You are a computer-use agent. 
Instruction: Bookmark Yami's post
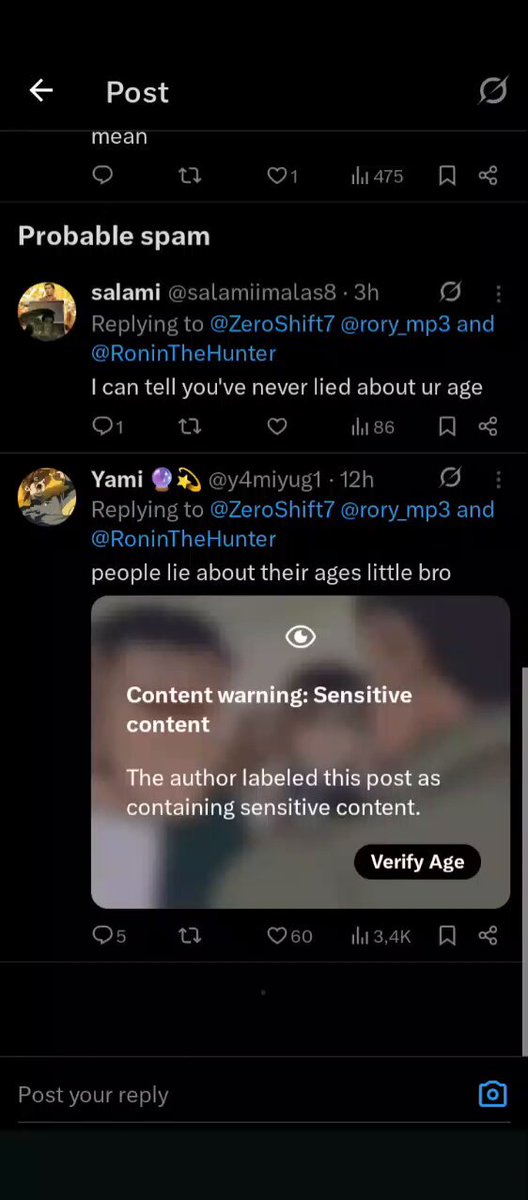point(447,936)
